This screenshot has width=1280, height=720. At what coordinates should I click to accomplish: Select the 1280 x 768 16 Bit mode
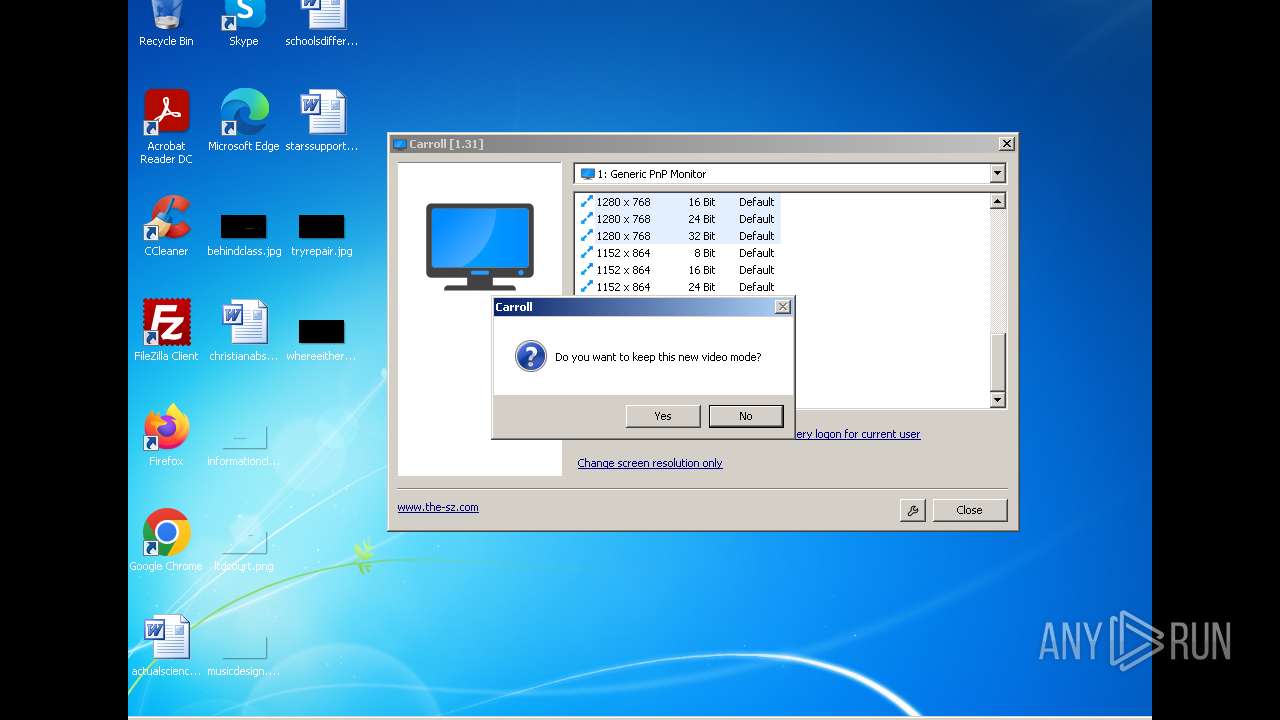678,202
